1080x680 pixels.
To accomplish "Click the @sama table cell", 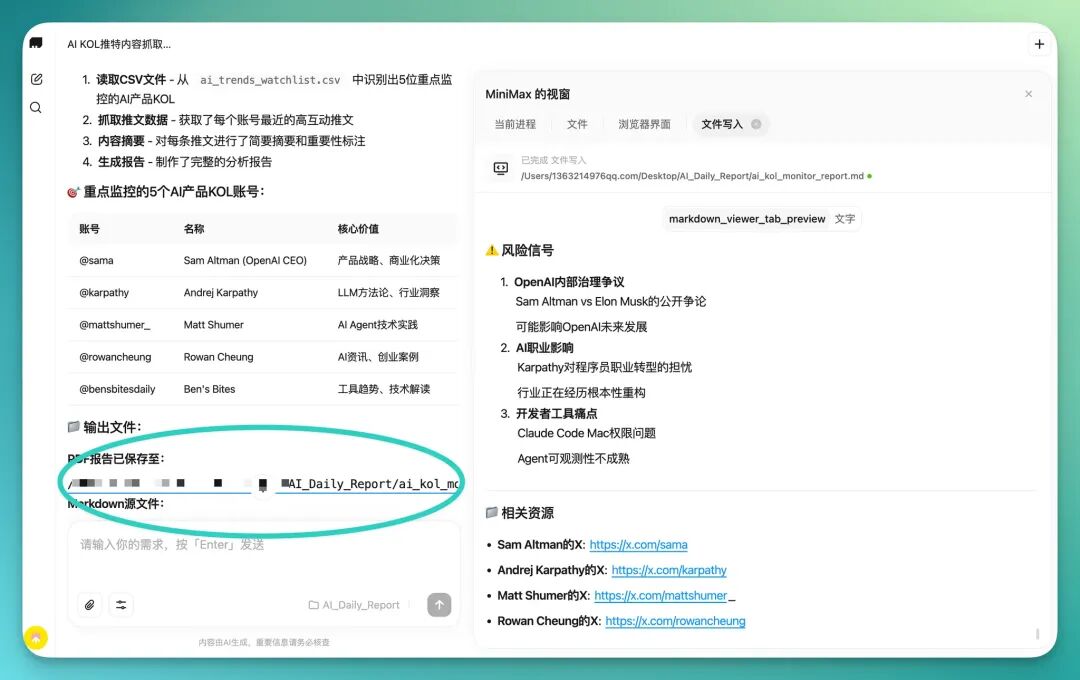I will click(96, 260).
